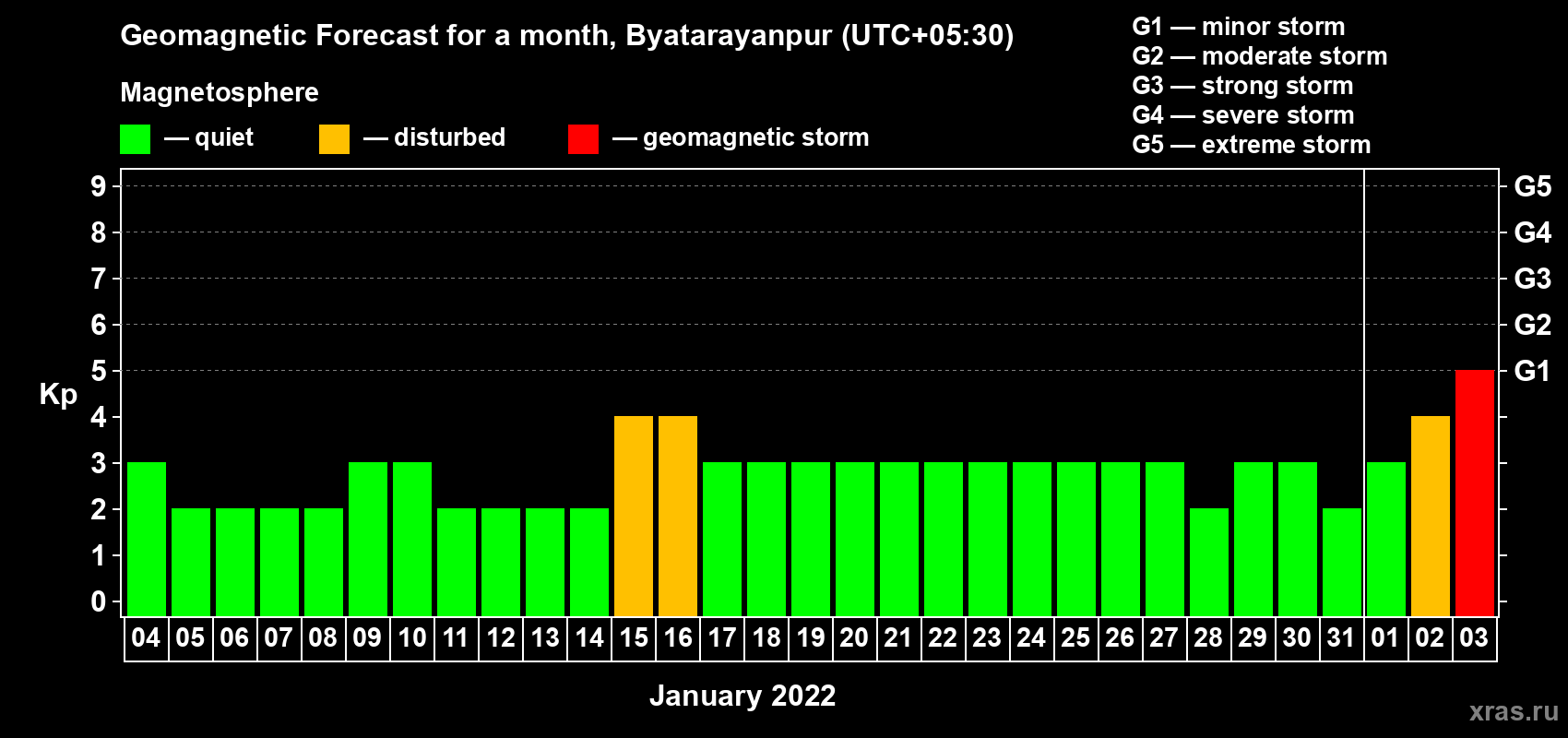Click the Kp axis label
Screen dimensions: 1568x738
click(x=58, y=395)
